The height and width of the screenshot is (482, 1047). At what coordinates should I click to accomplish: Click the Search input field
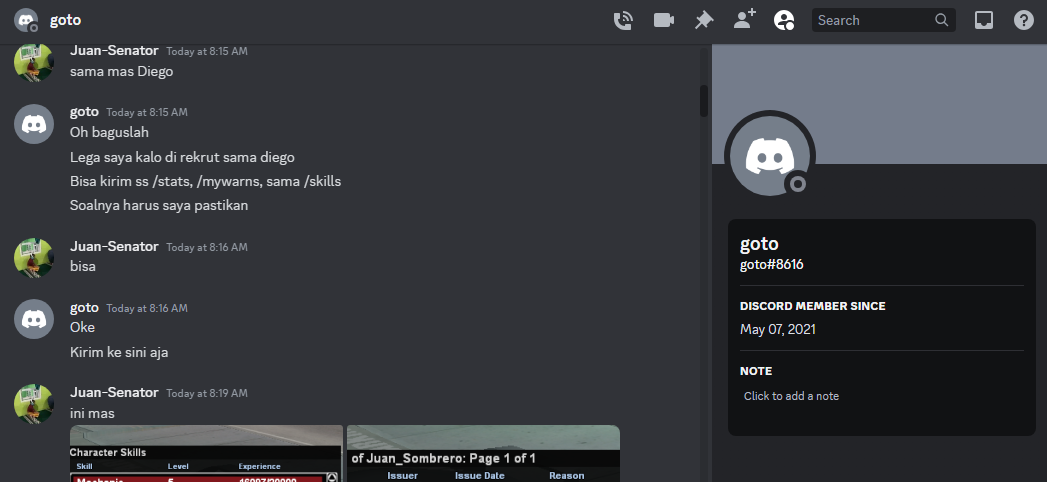pyautogui.click(x=883, y=20)
